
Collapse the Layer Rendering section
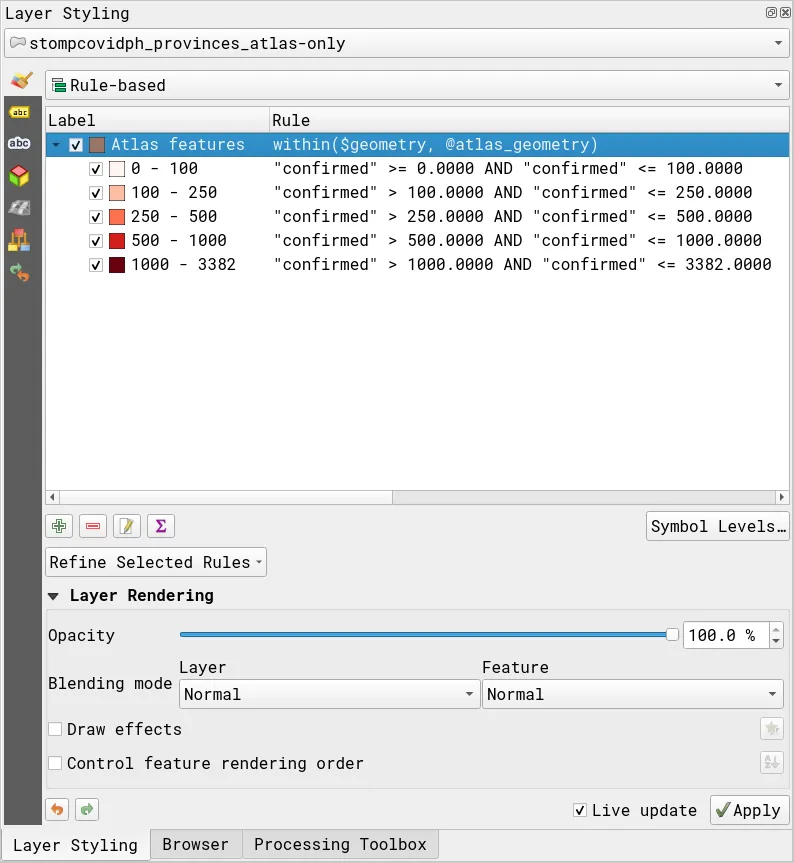[54, 595]
